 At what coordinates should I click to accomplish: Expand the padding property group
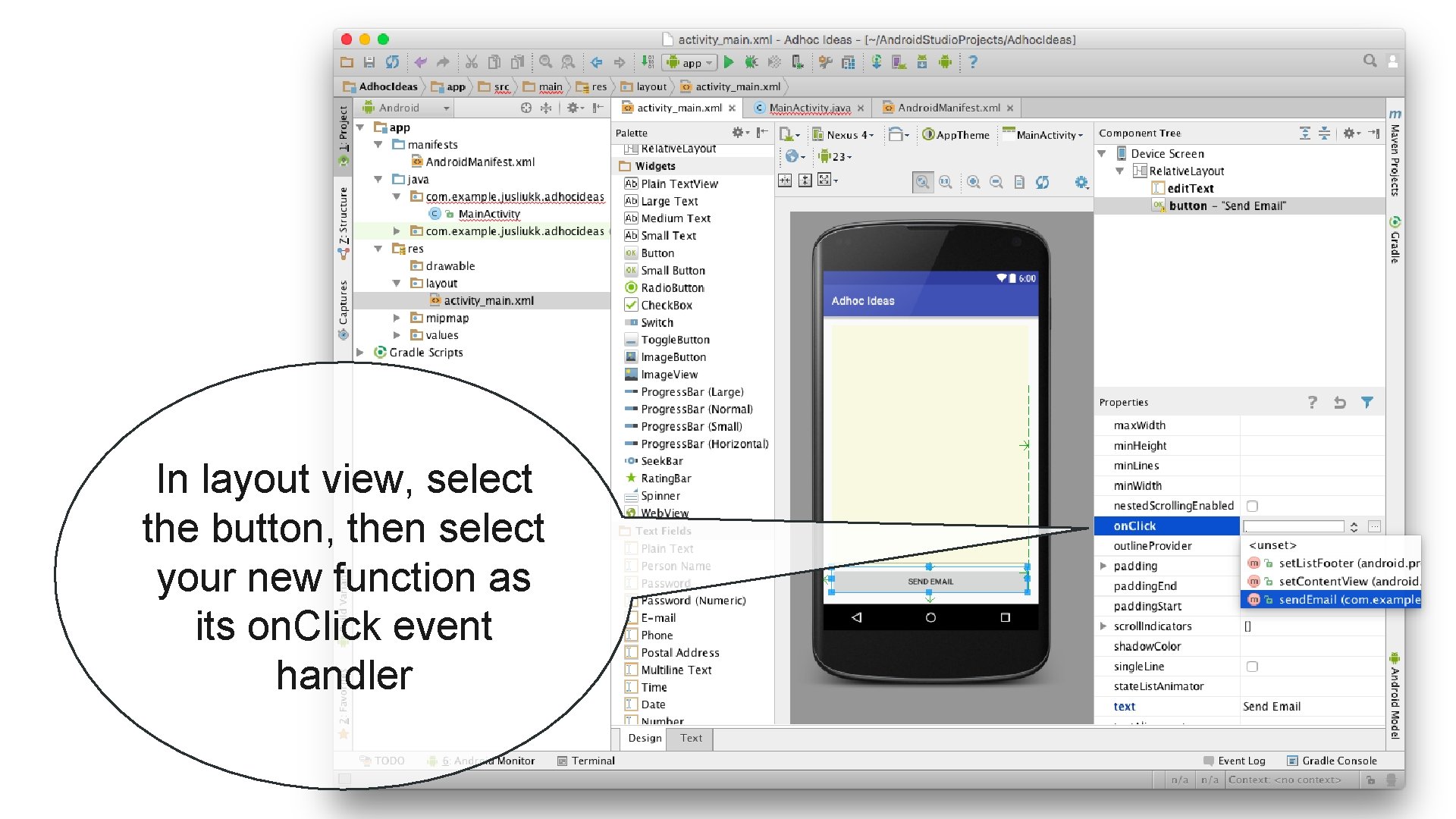(1103, 566)
